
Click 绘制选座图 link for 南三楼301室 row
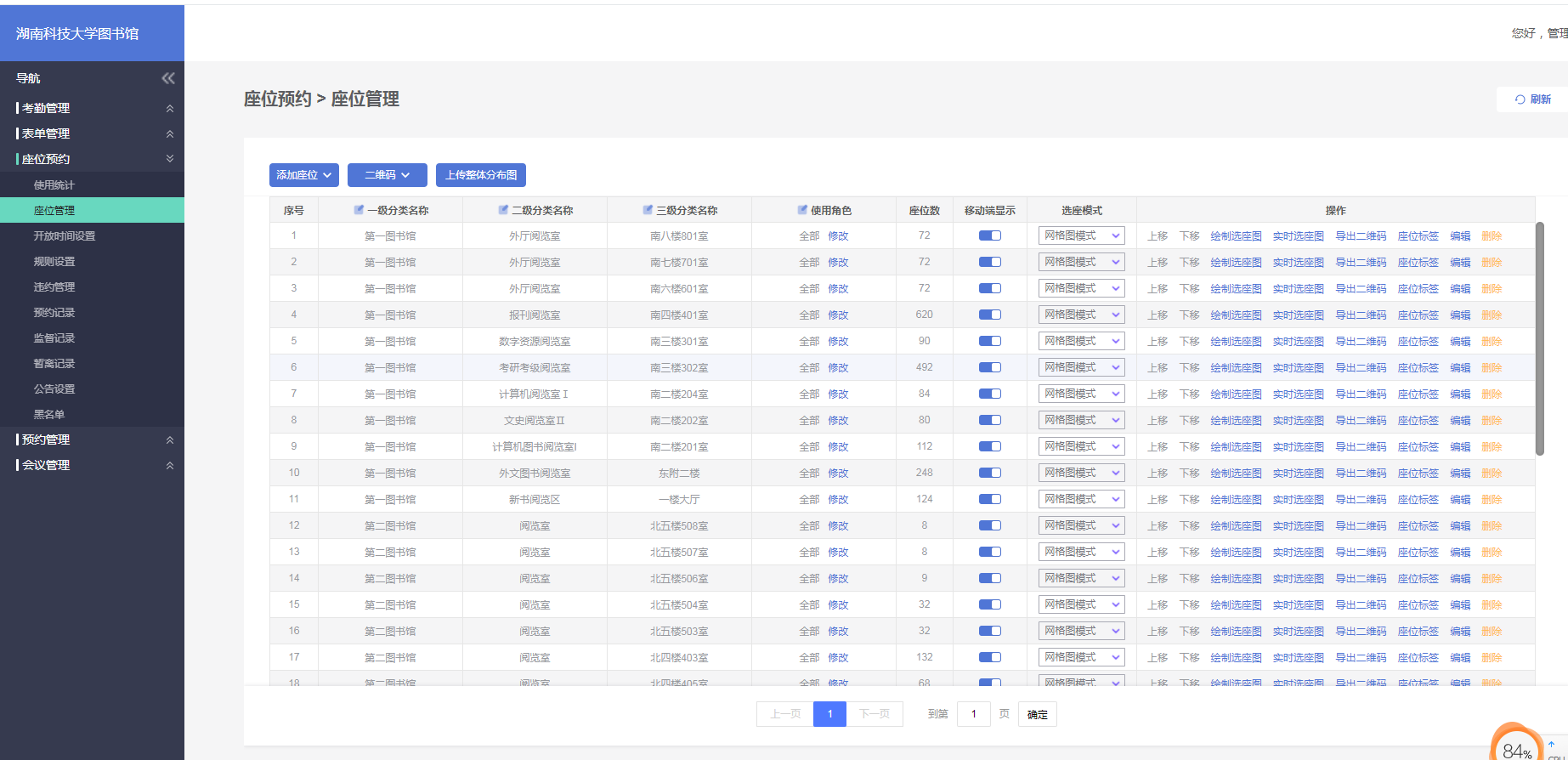pyautogui.click(x=1236, y=341)
